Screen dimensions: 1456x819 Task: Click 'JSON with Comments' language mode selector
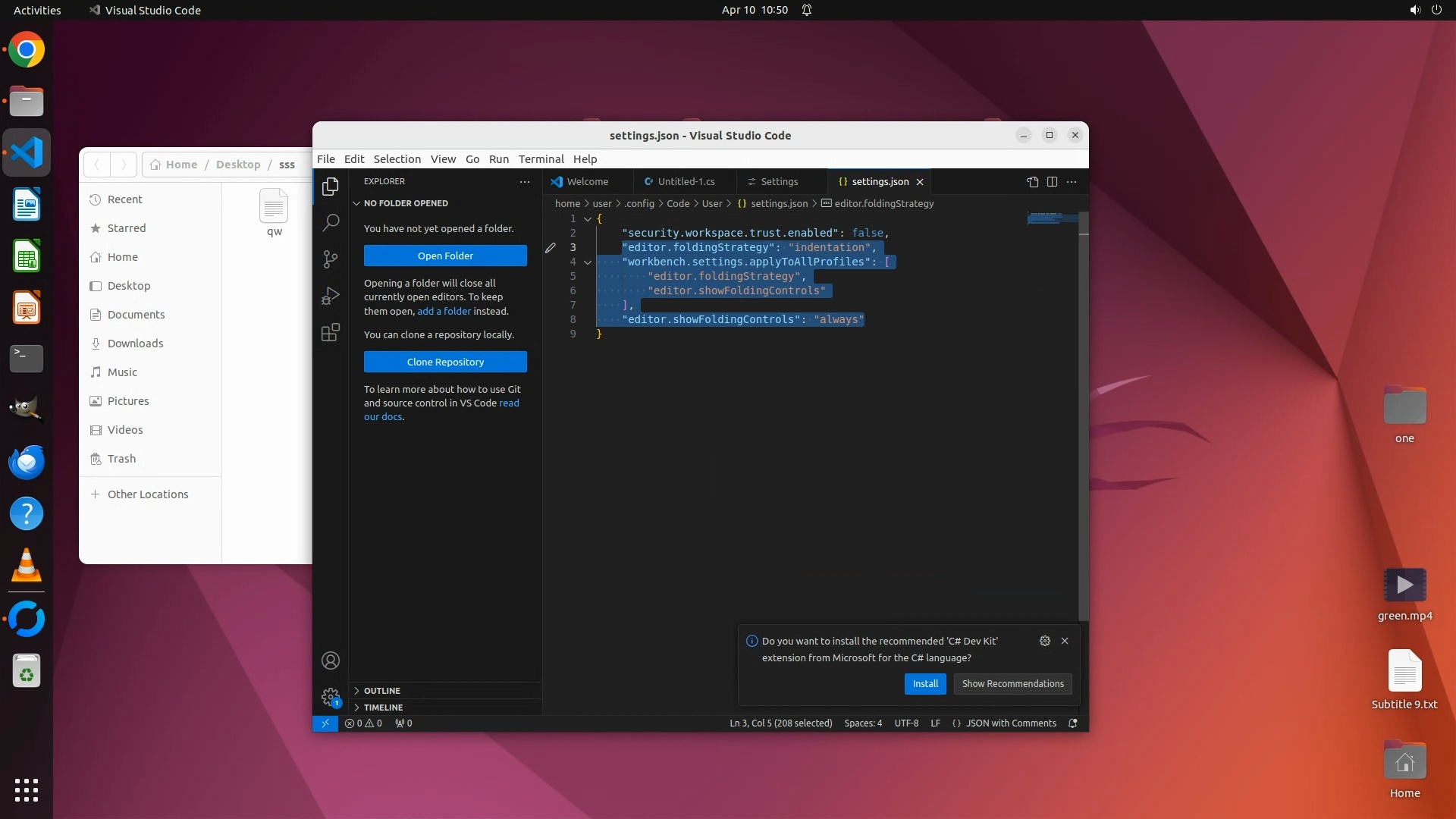tap(1010, 723)
